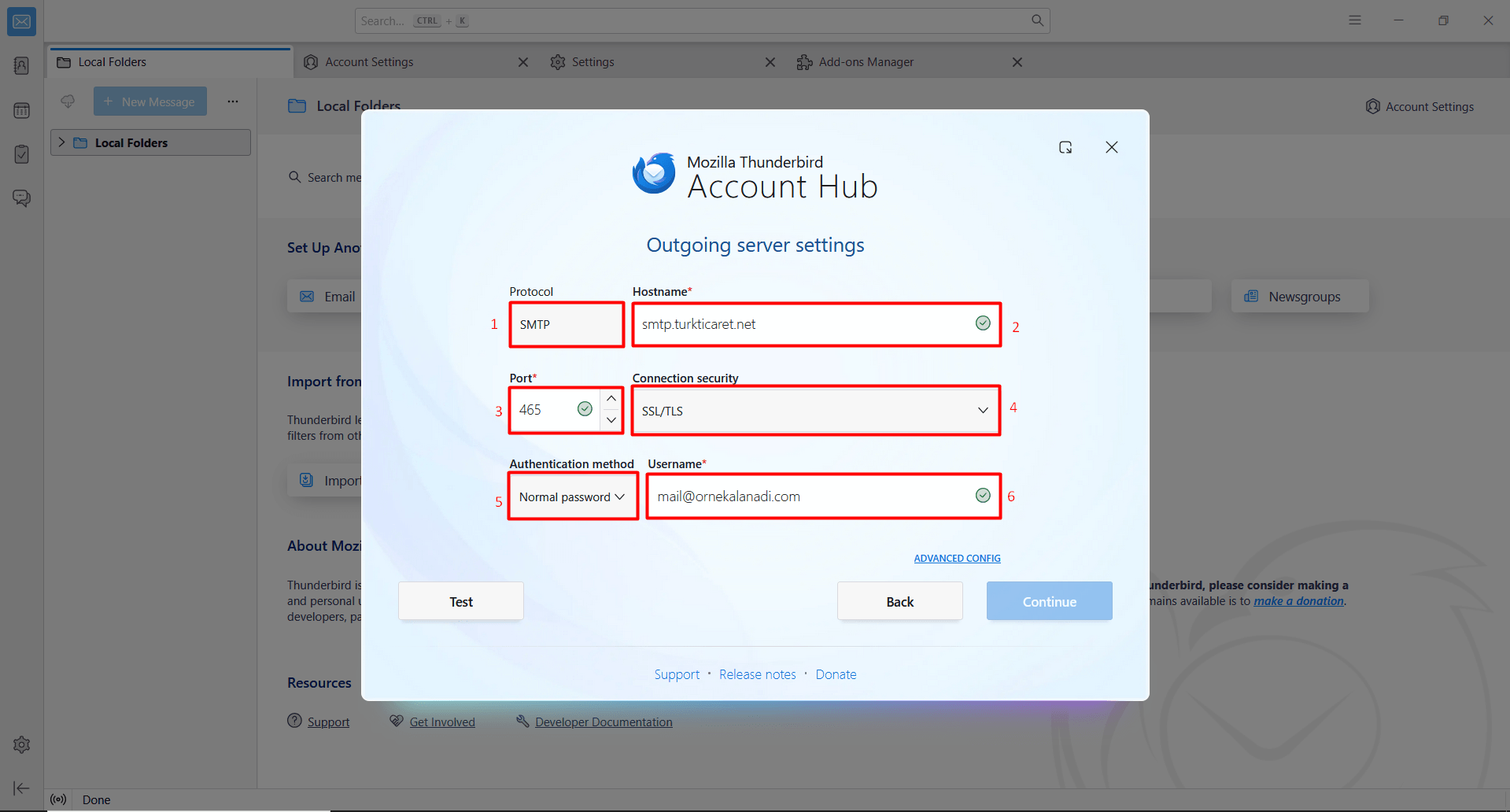Expand the Local Folders tree item
Image resolution: width=1510 pixels, height=812 pixels.
61,142
